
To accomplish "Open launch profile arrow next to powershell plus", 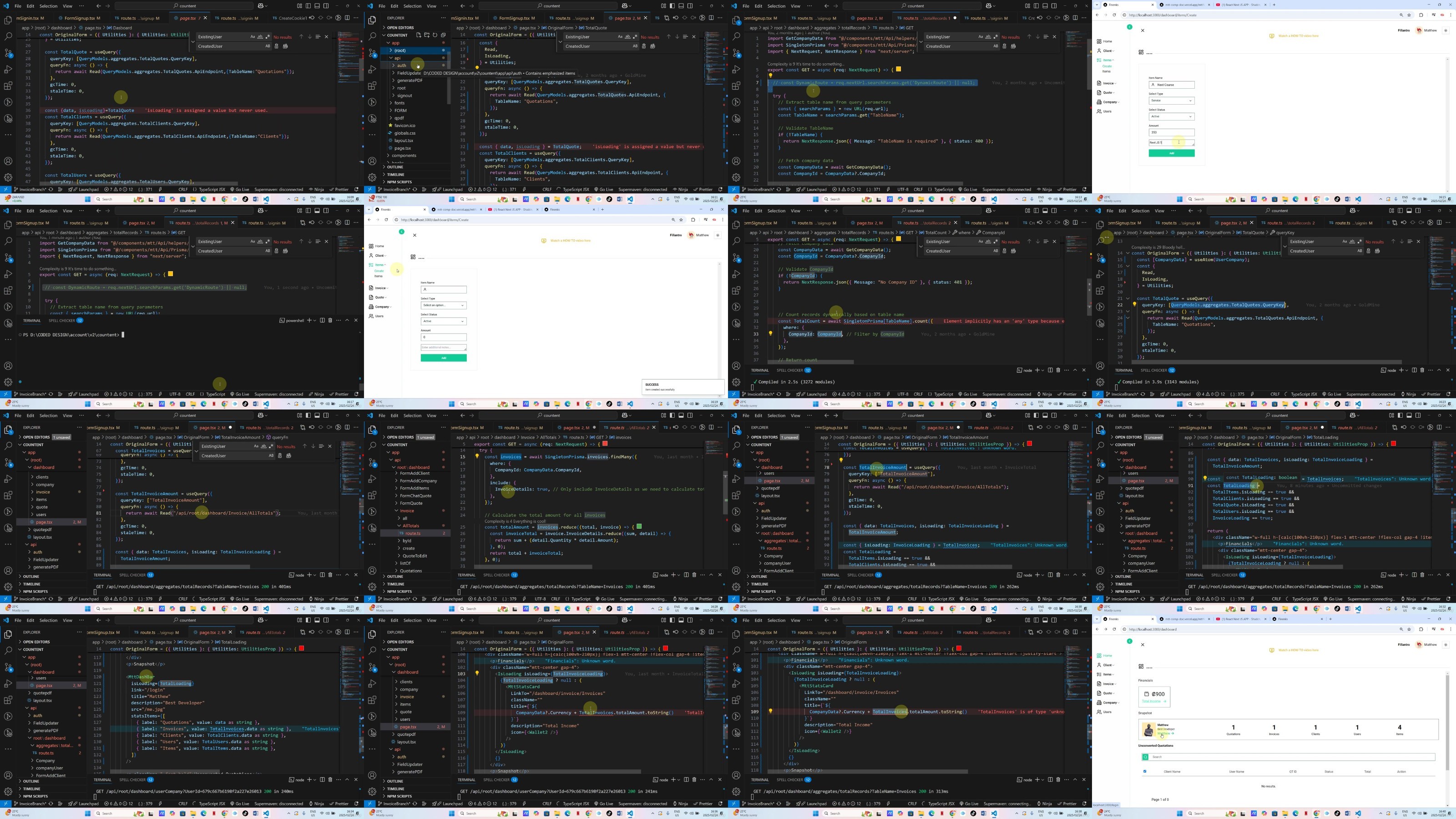I will 315,320.
